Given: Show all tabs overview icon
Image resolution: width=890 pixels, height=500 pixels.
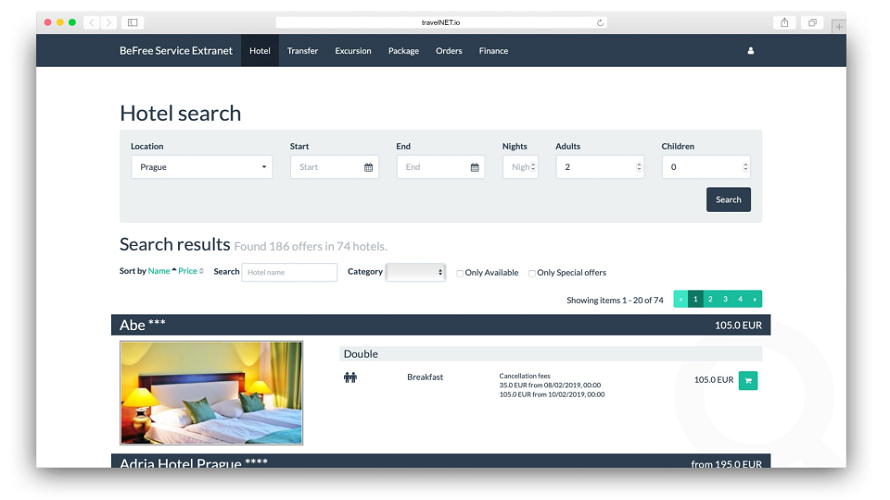Looking at the screenshot, I should (x=812, y=23).
